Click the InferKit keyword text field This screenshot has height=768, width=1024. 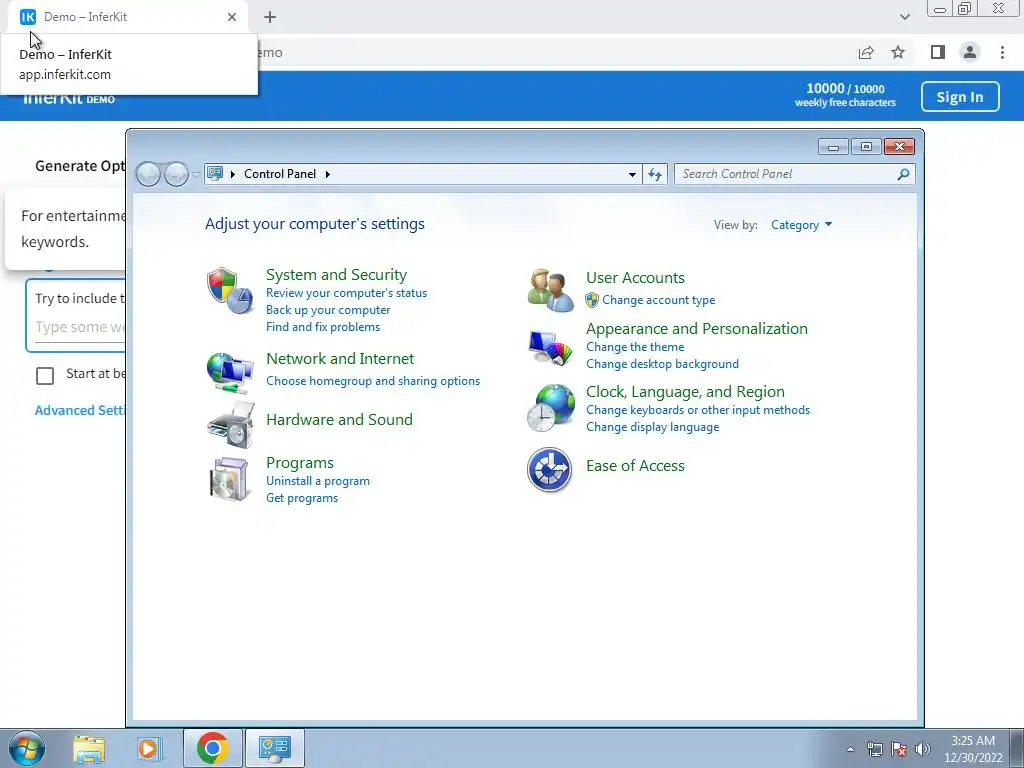click(x=80, y=327)
